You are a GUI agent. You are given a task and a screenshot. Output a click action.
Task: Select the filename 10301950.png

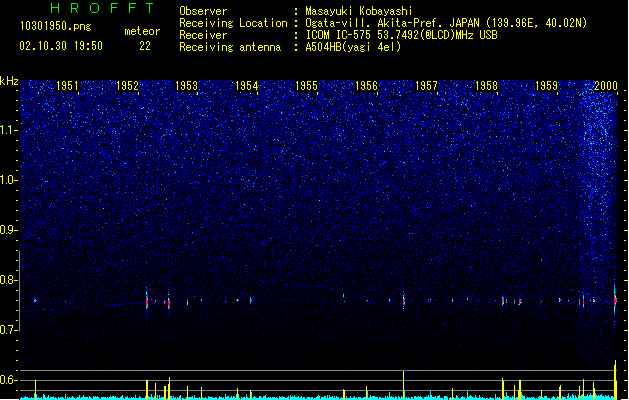click(x=56, y=26)
